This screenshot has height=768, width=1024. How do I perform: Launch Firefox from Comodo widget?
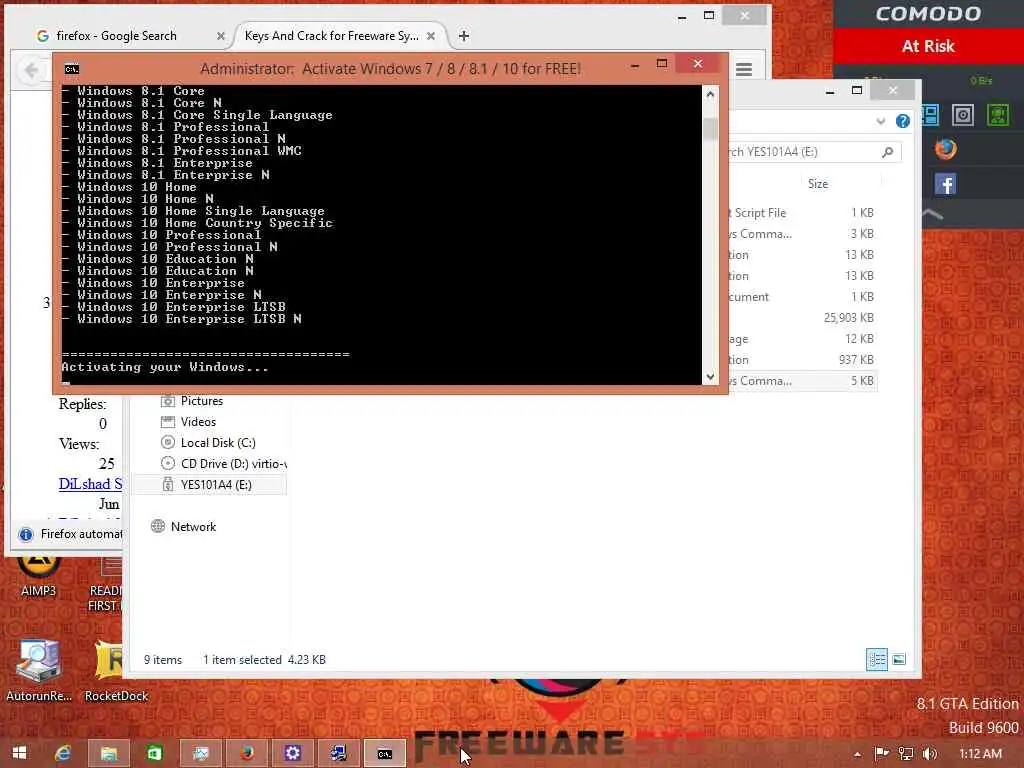(946, 150)
